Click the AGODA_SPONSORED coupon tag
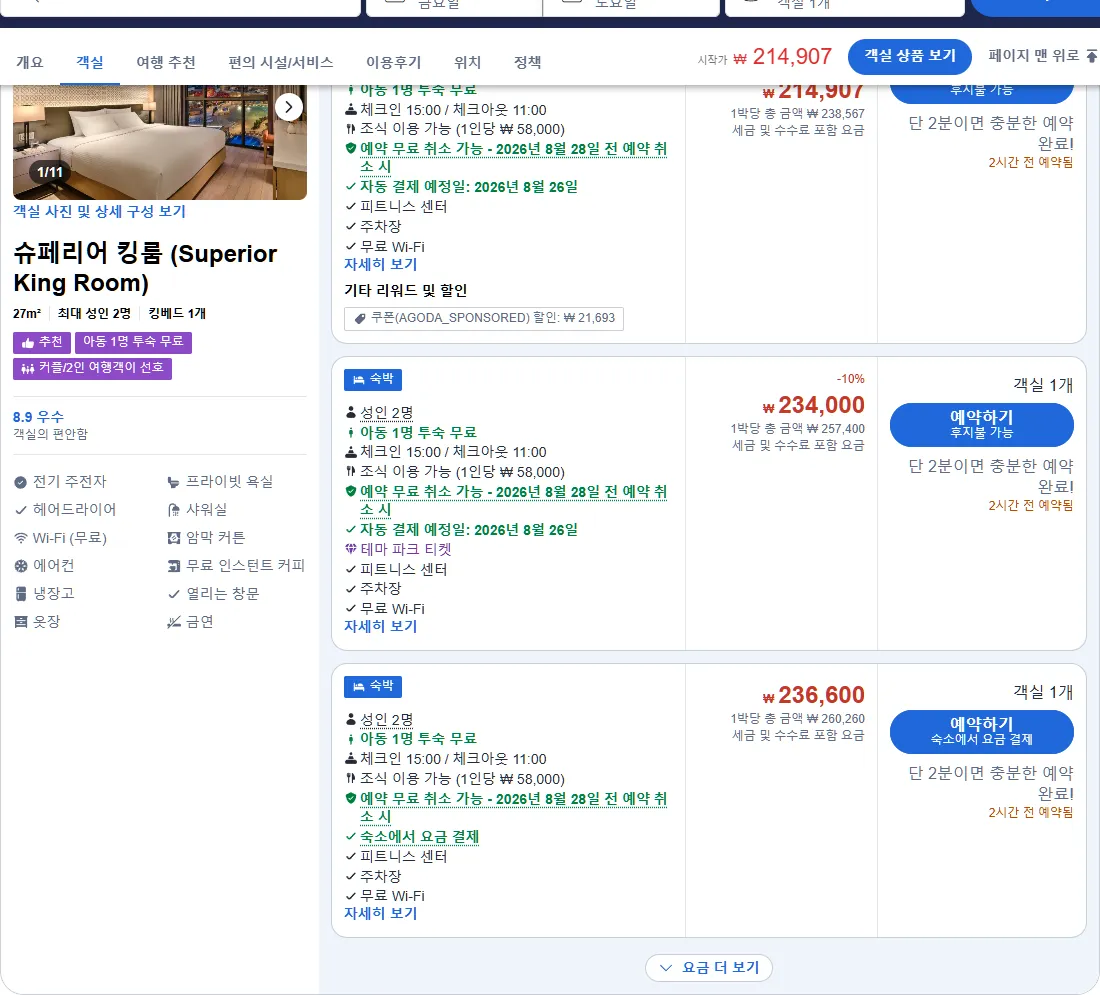The image size is (1100, 995). tap(483, 319)
